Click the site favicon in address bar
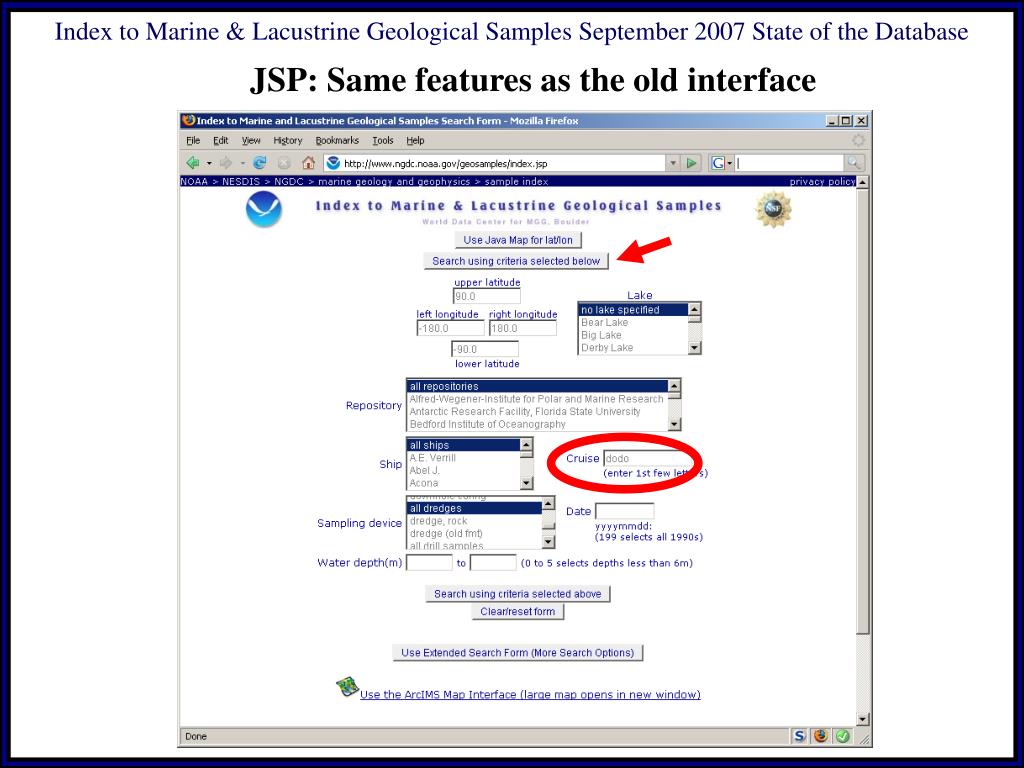Viewport: 1024px width, 768px height. 334,163
